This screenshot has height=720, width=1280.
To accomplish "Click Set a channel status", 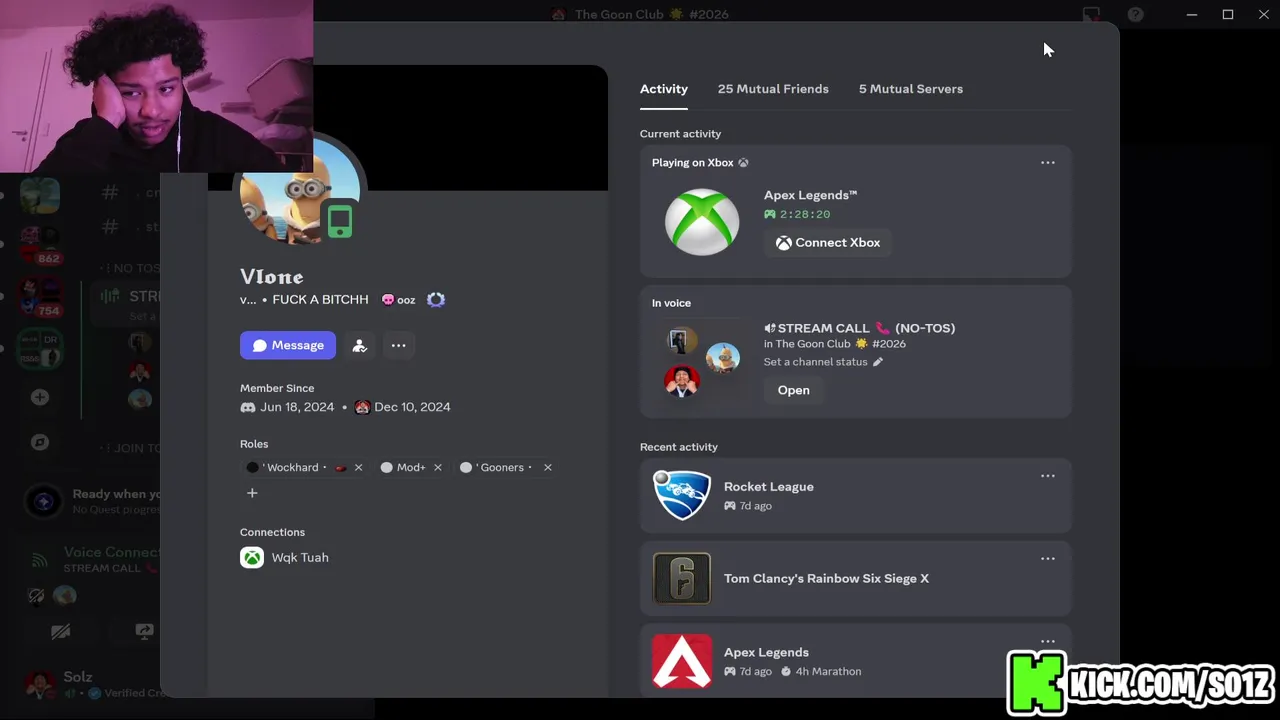I will pyautogui.click(x=815, y=362).
